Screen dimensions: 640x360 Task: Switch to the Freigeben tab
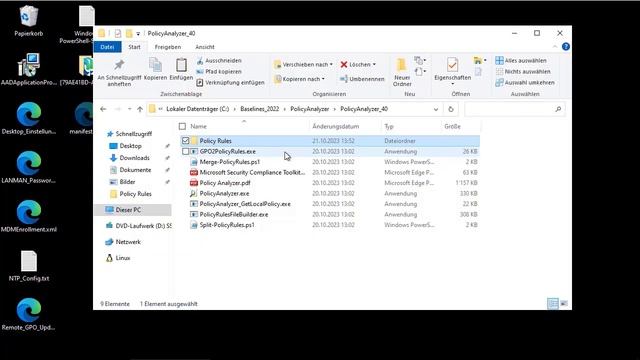click(x=168, y=47)
